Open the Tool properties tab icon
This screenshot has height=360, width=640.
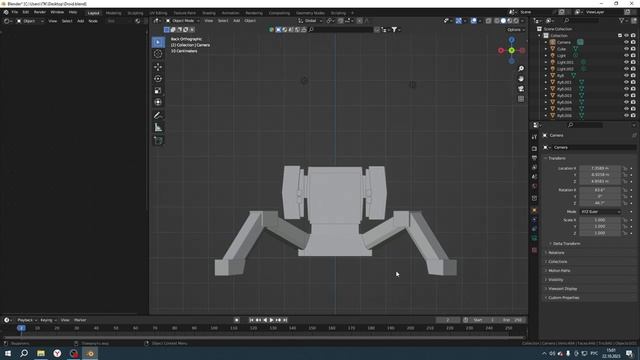(534, 137)
